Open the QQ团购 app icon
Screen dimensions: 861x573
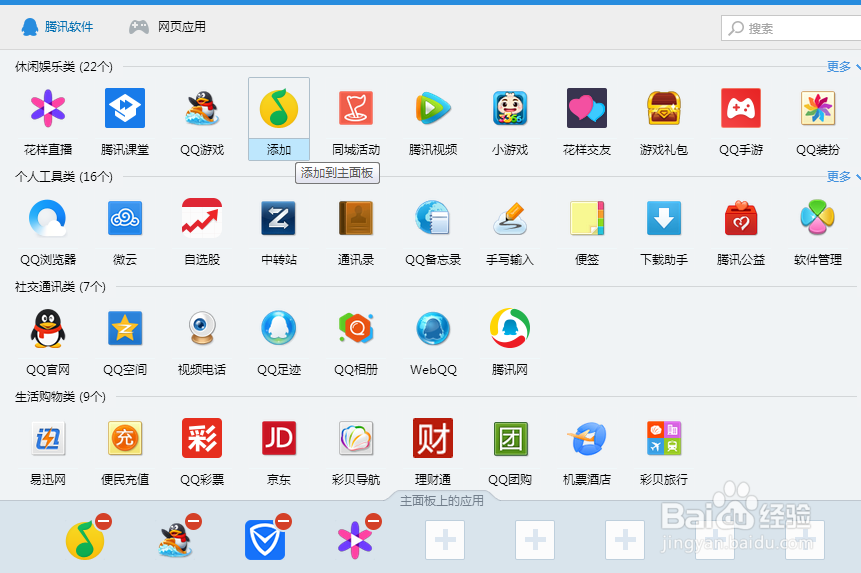pos(510,439)
